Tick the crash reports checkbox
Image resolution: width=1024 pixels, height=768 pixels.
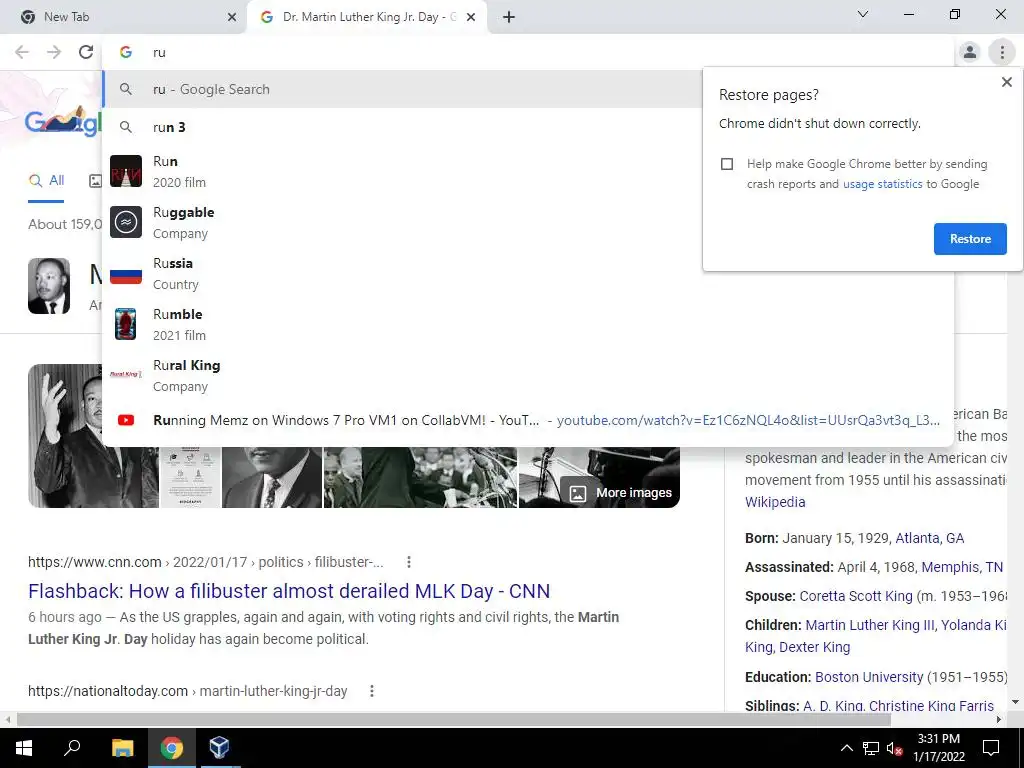point(727,164)
